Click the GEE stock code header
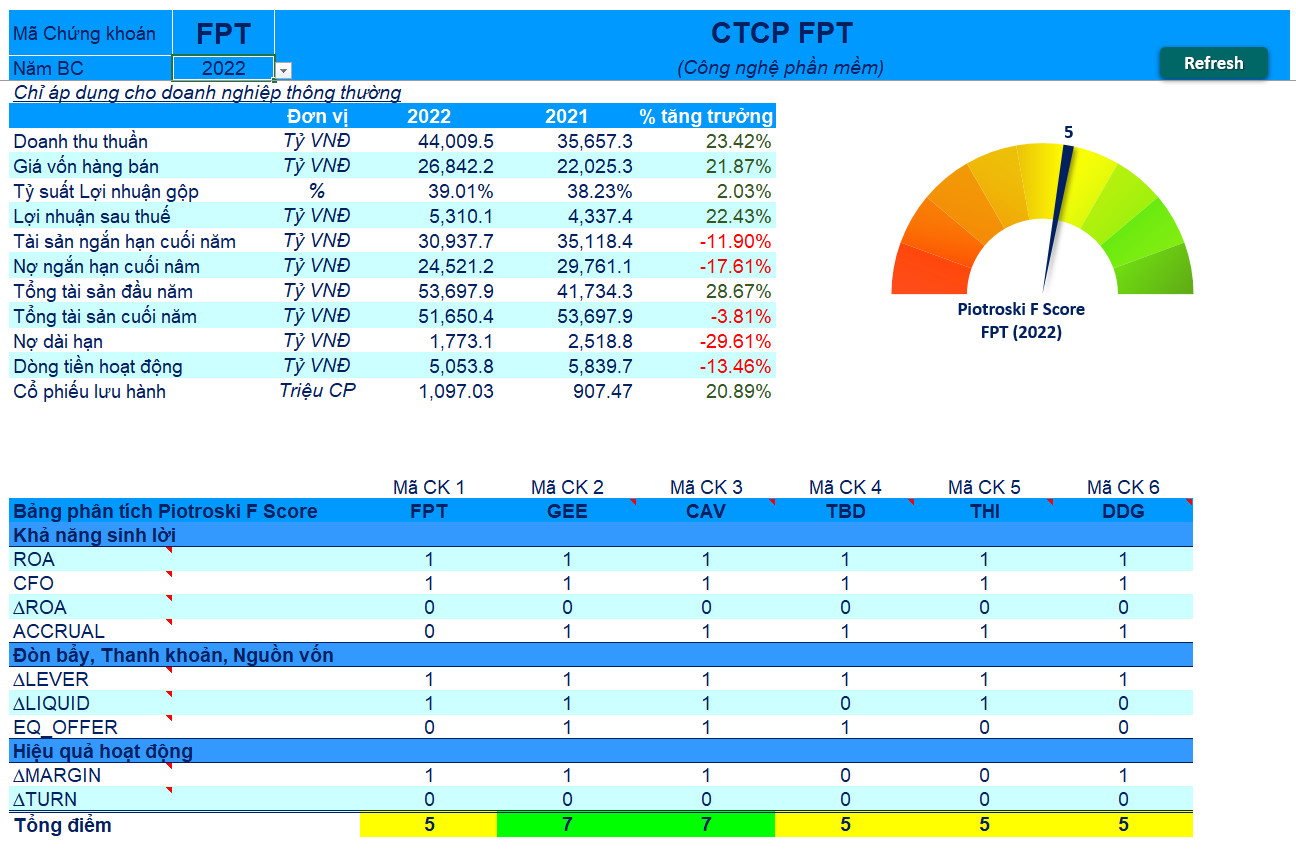The image size is (1296, 852). click(568, 511)
